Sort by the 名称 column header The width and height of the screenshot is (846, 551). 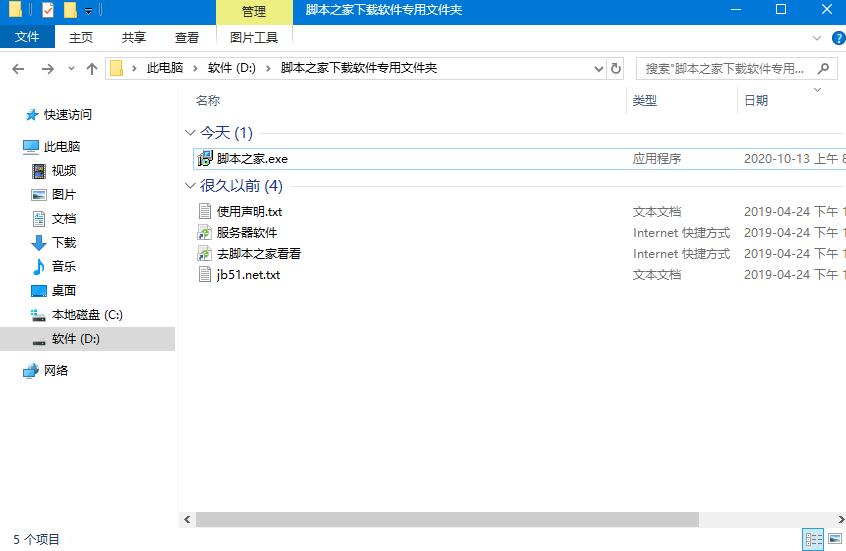point(208,100)
